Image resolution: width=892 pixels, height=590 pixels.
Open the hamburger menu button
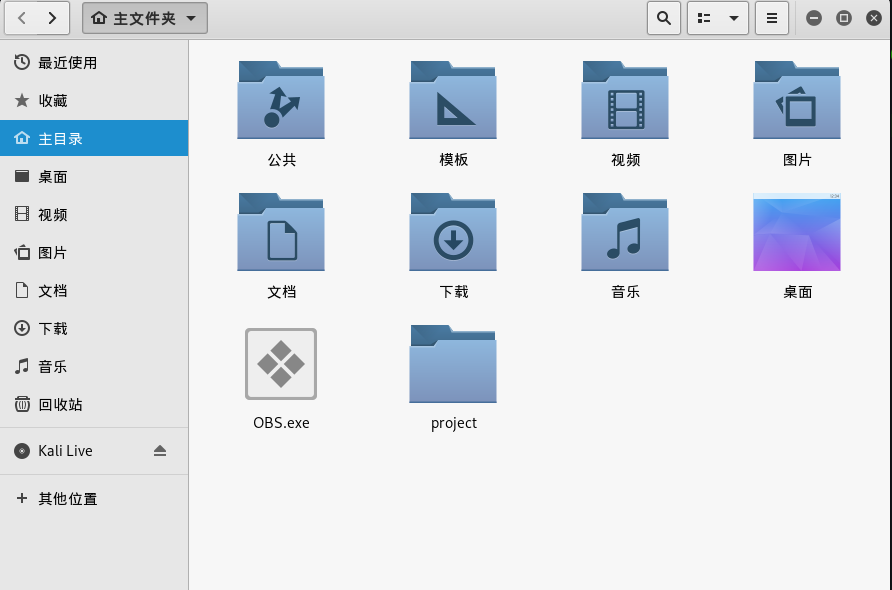(772, 18)
